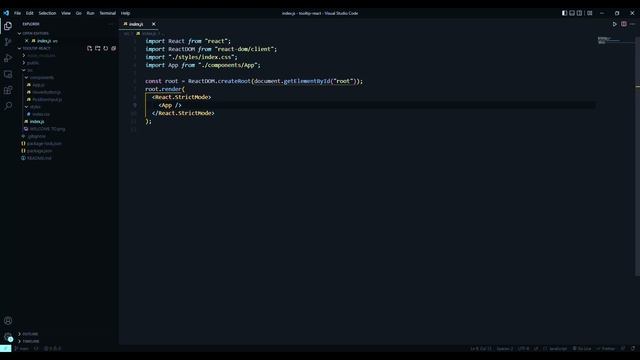640x360 pixels.
Task: Close the index.js editor tab
Action: (x=153, y=24)
